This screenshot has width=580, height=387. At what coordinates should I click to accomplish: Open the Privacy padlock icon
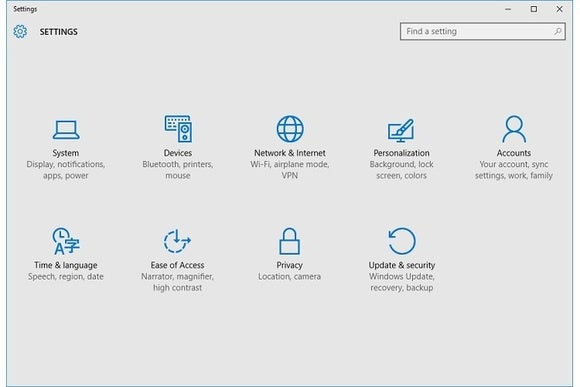(289, 241)
